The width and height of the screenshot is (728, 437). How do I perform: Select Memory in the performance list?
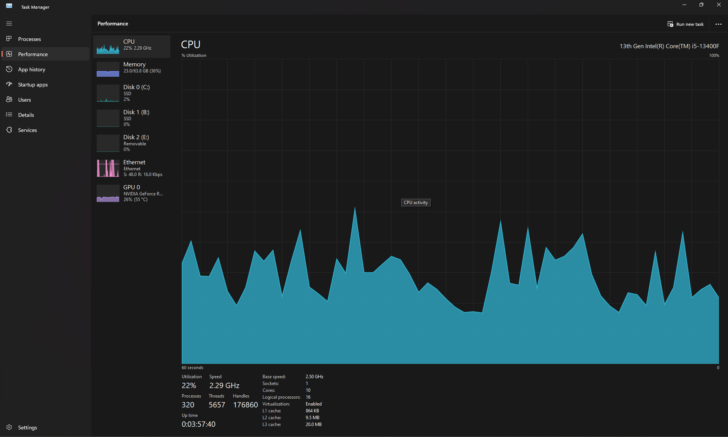pos(132,68)
